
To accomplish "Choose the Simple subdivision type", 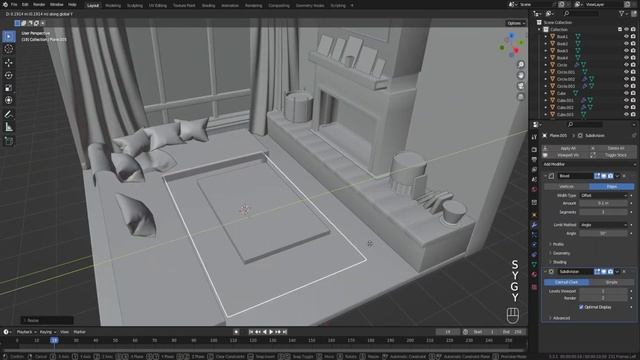I will (x=612, y=282).
